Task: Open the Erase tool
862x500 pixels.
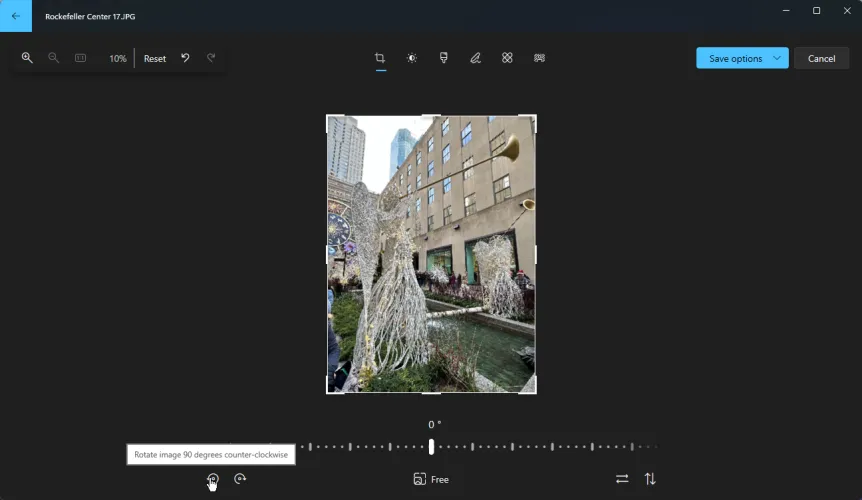Action: [507, 58]
